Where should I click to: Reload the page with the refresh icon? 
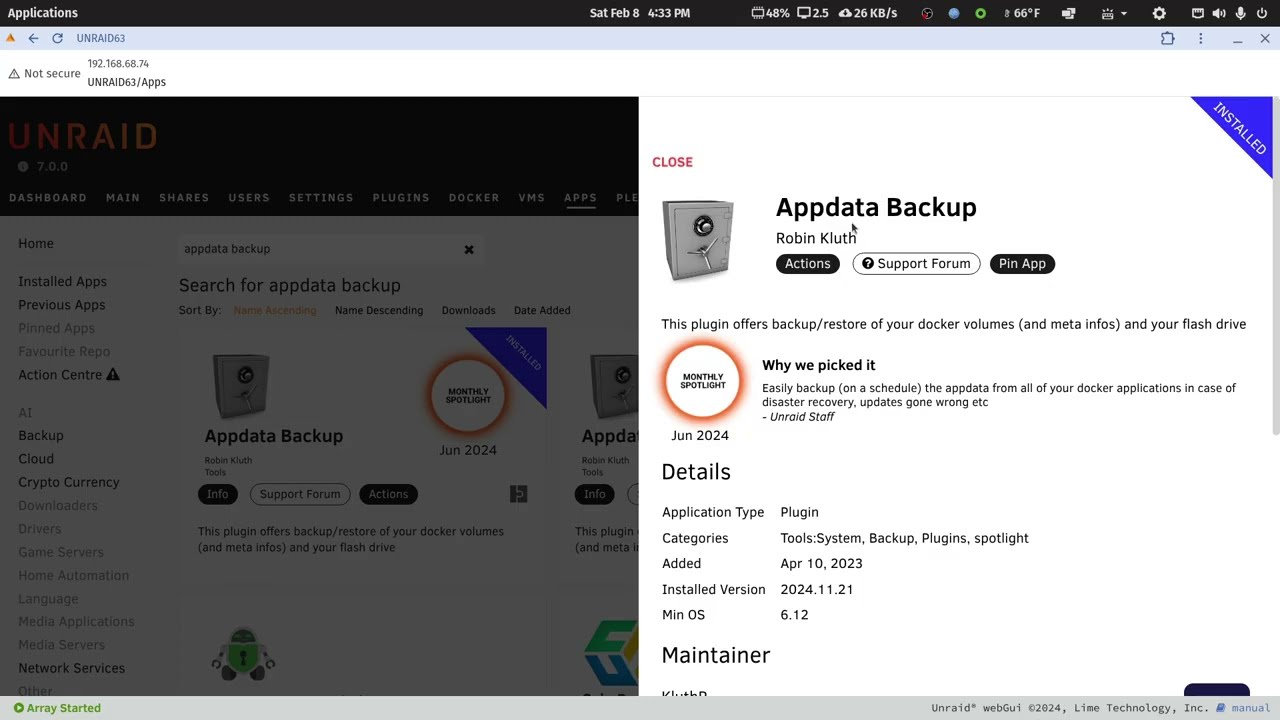tap(57, 38)
